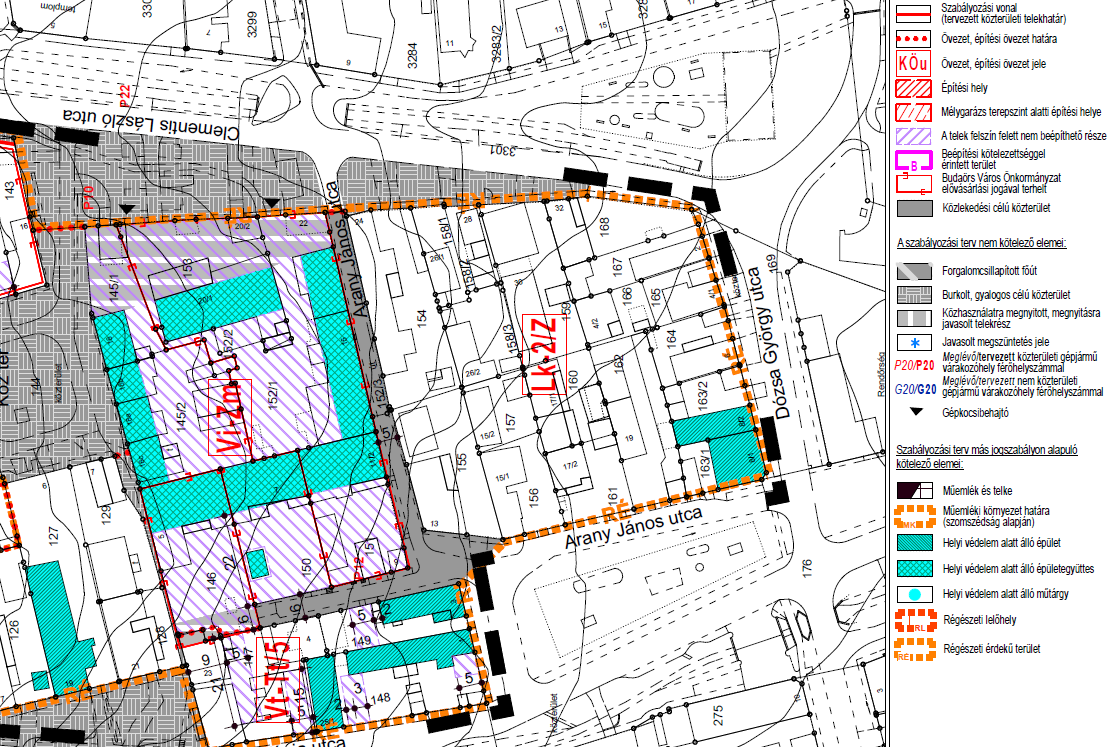Image resolution: width=1110 pixels, height=747 pixels.
Task: Click the "Építési hely" legend text
Action: tap(964, 88)
